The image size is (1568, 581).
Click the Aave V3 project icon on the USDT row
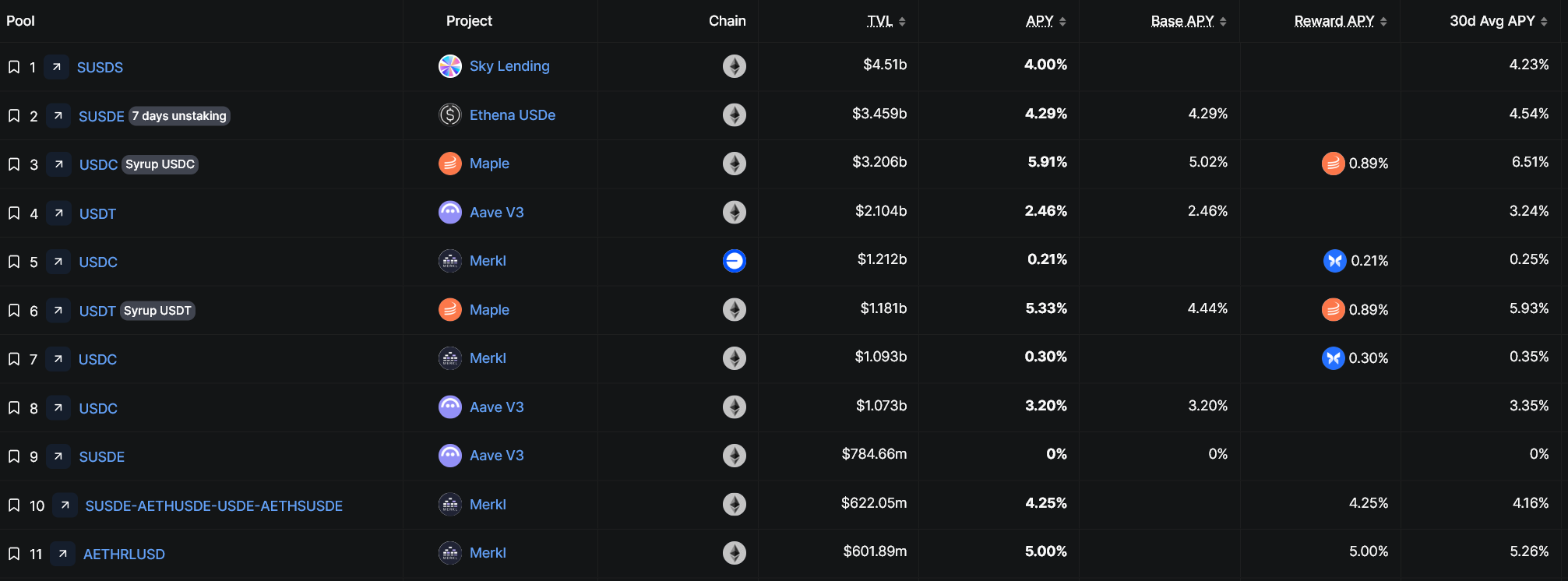pos(449,212)
